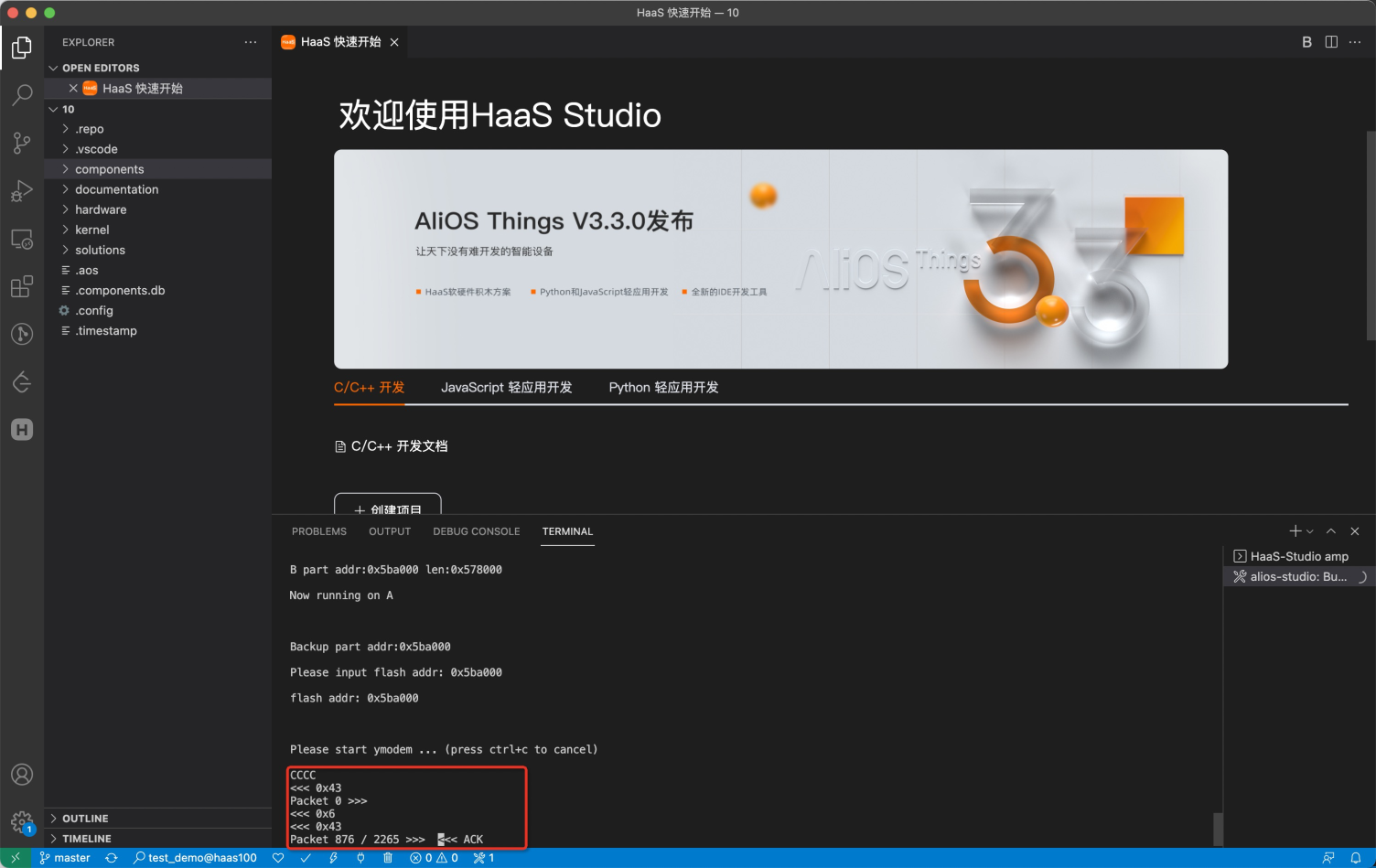1376x868 pixels.
Task: Open the Manage gear icon
Action: pos(22,821)
